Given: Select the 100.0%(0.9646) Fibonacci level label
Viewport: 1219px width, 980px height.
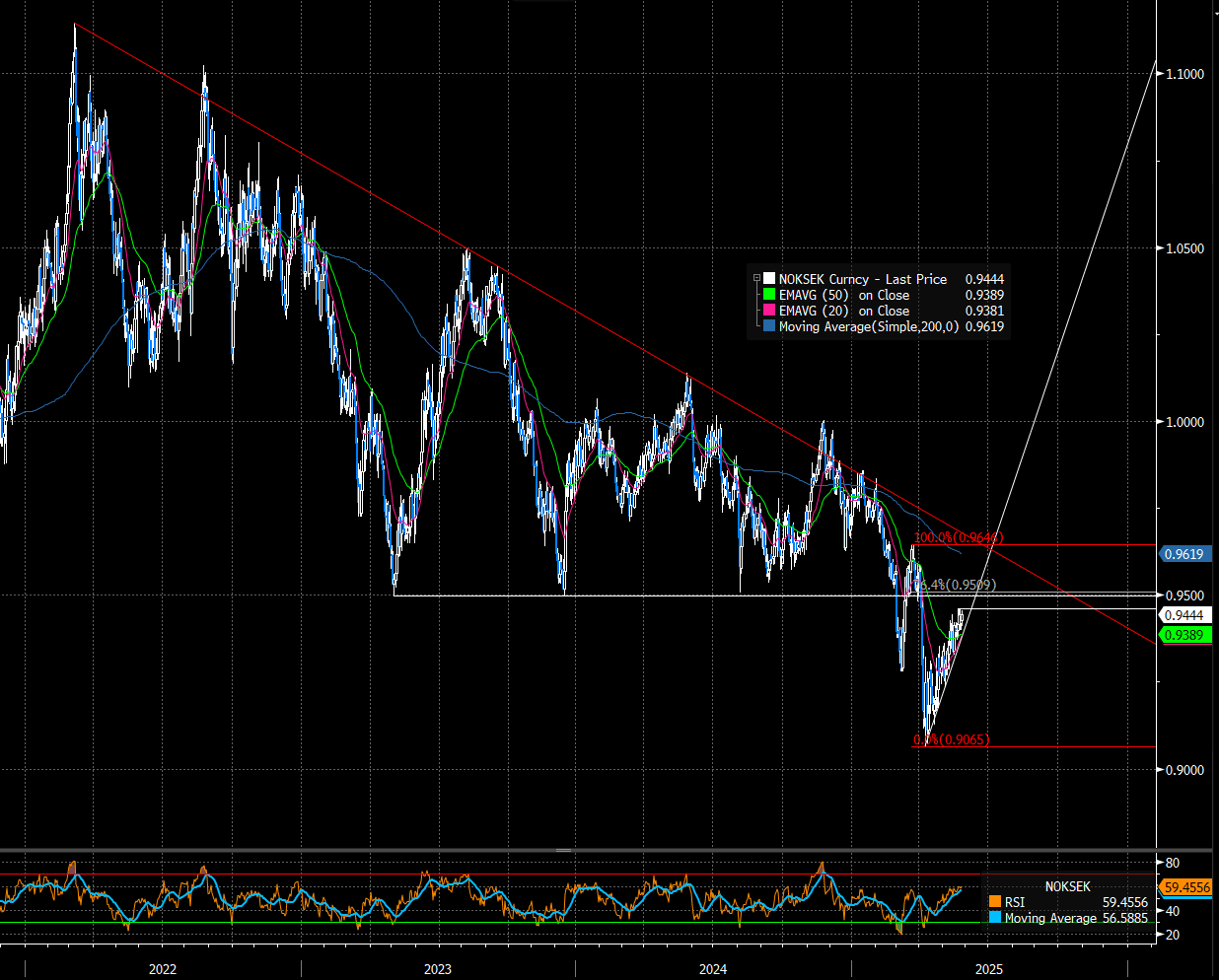Looking at the screenshot, I should point(958,538).
